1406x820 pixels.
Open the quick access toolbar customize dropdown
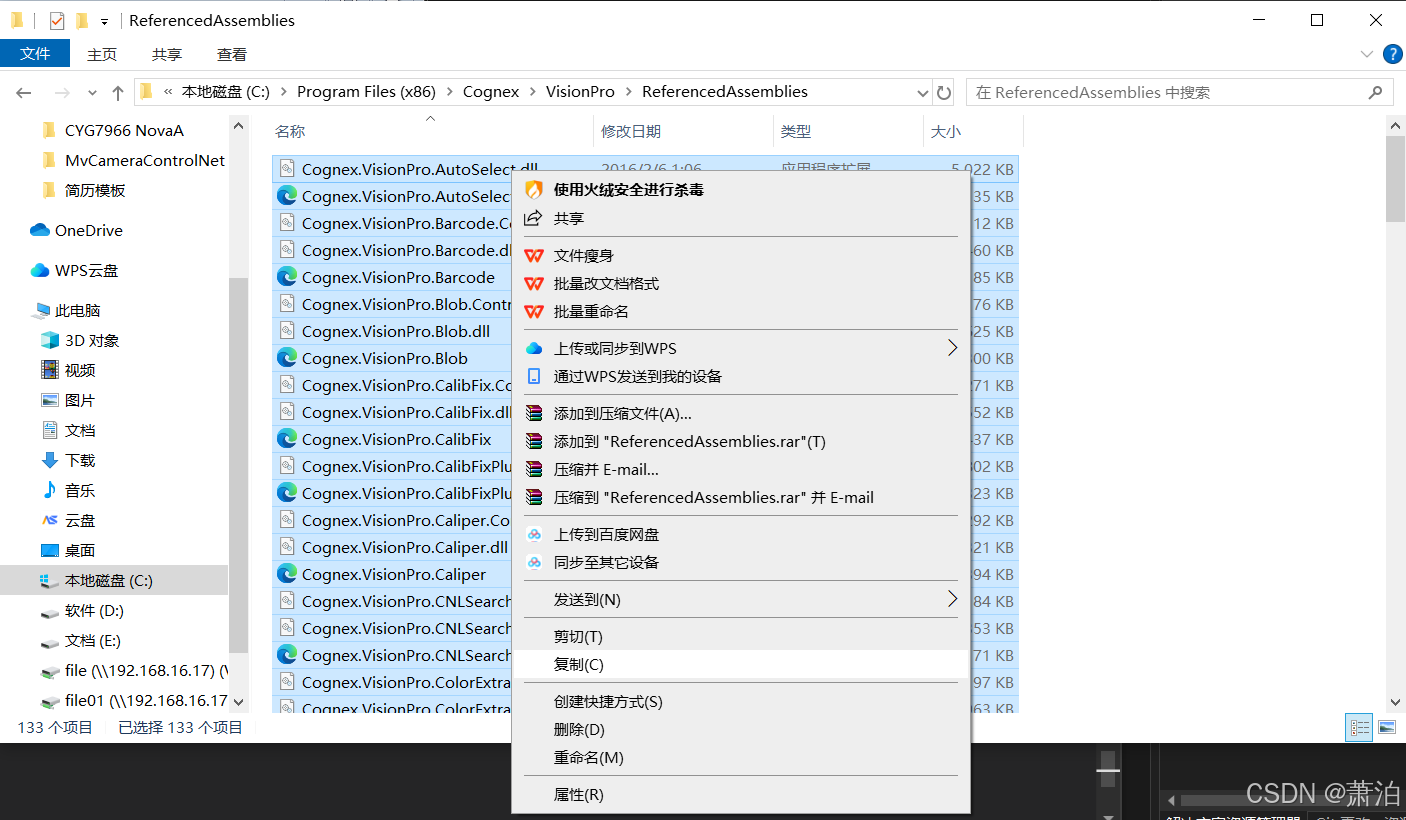point(104,21)
